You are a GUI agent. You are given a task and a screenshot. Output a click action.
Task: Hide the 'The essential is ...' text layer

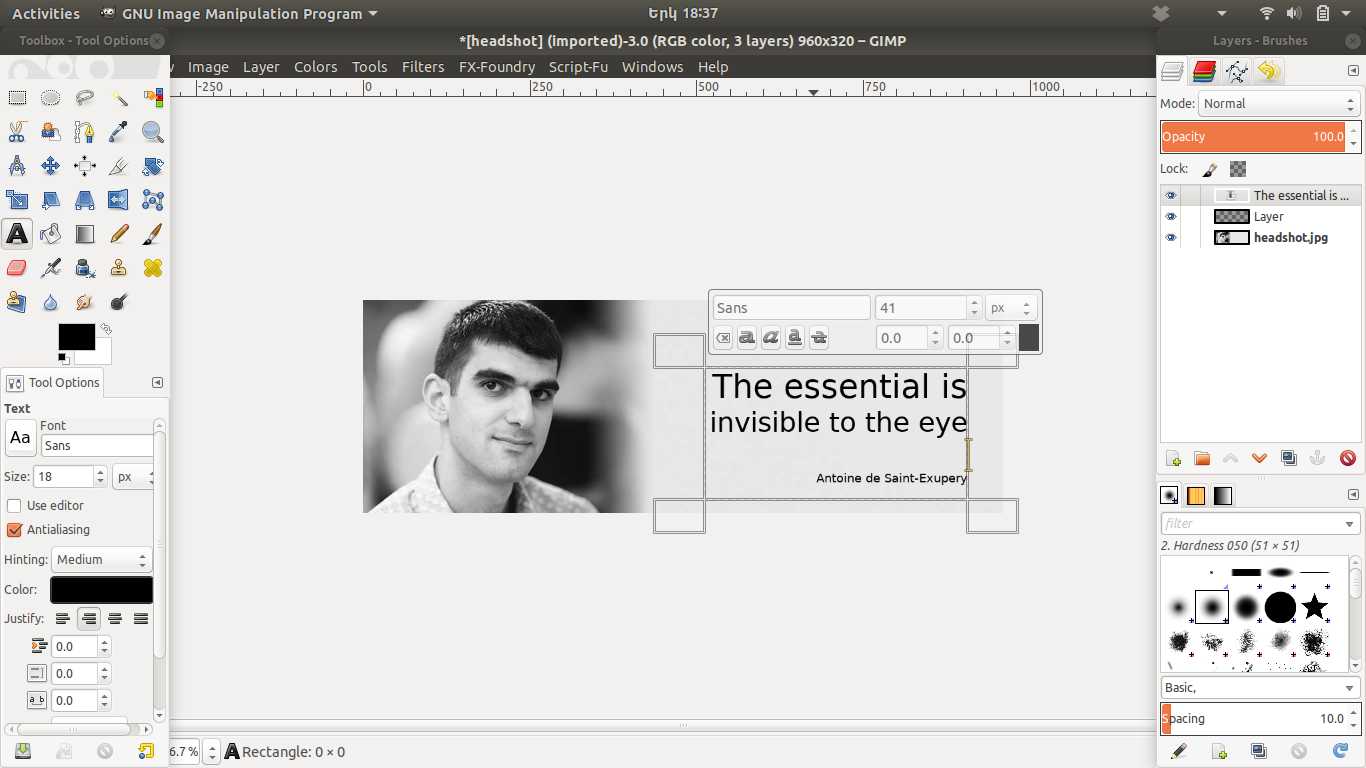pos(1171,196)
